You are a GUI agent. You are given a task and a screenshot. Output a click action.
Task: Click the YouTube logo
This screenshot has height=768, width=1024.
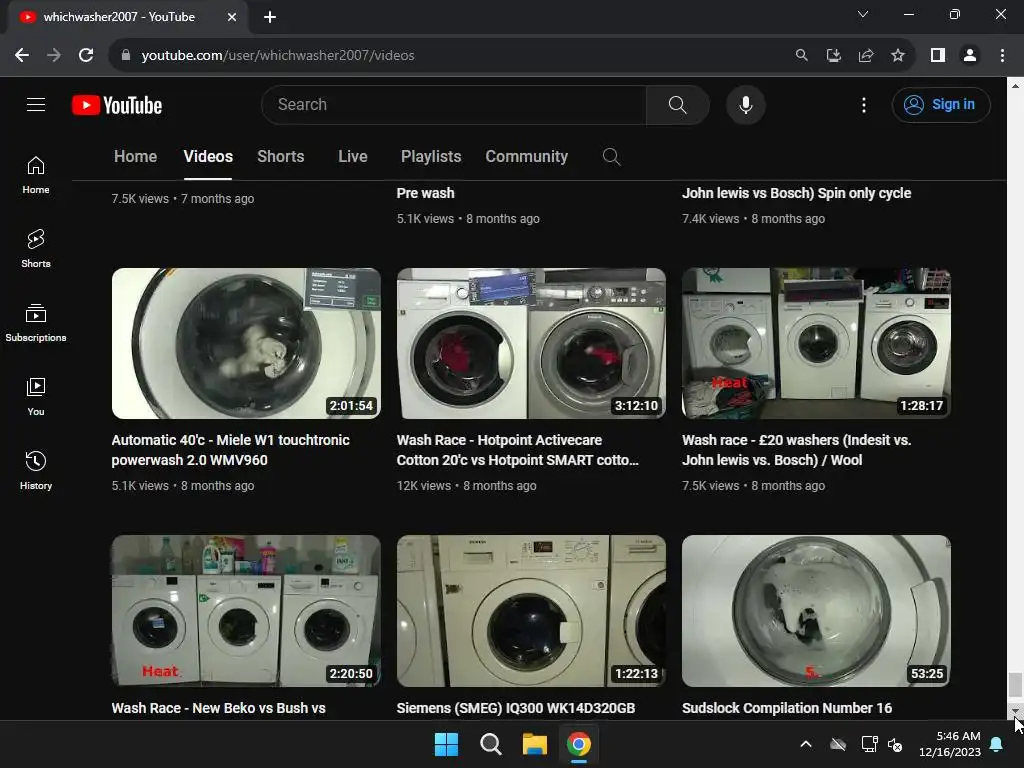click(117, 105)
